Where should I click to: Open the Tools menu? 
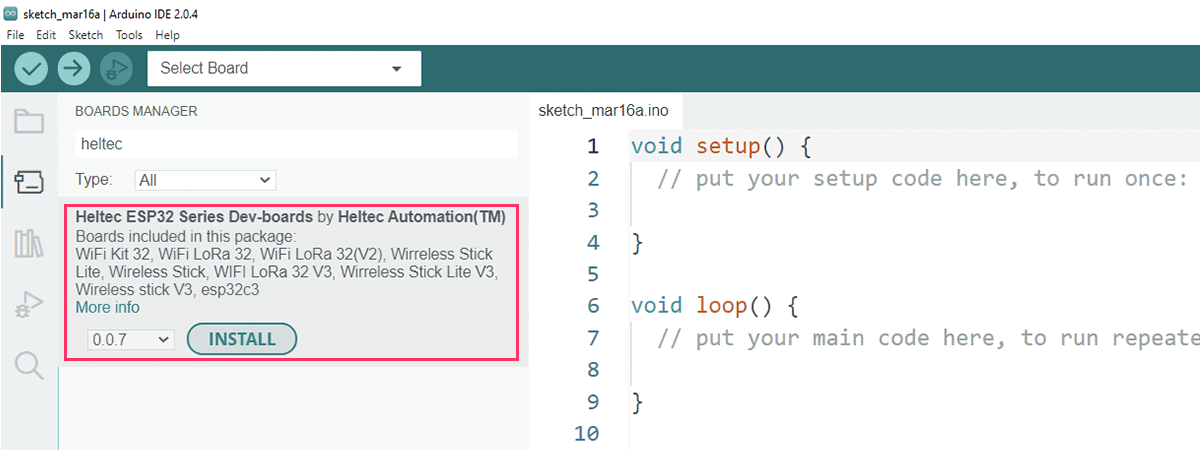tap(129, 34)
